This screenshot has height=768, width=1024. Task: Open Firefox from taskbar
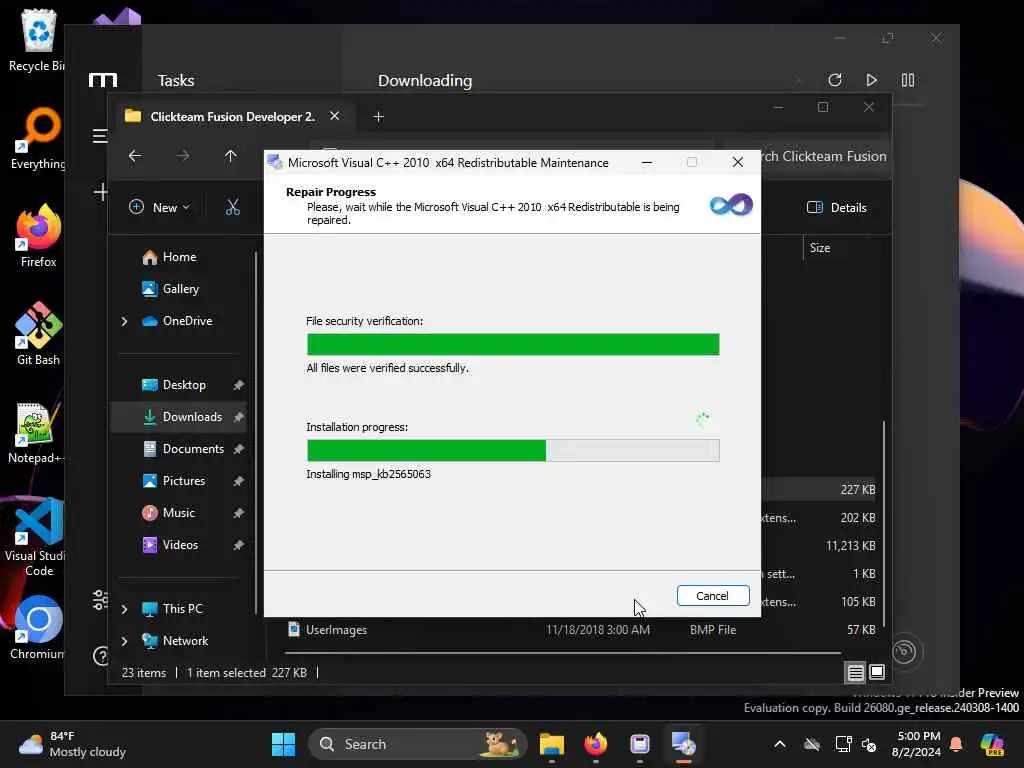click(x=596, y=744)
